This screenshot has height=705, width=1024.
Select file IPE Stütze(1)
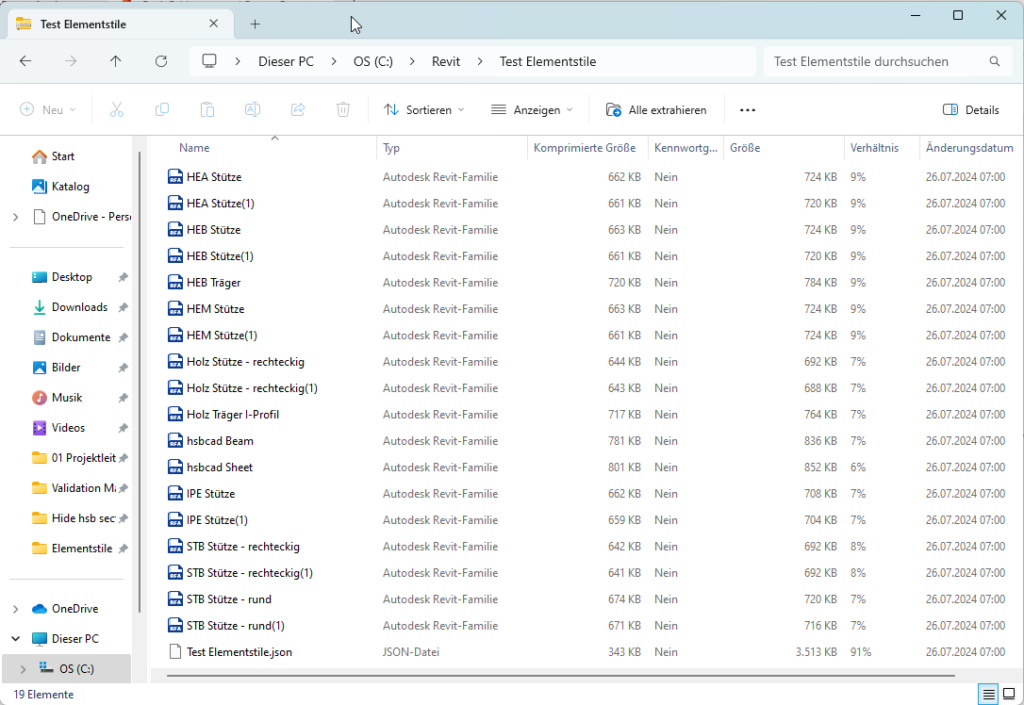tap(217, 520)
